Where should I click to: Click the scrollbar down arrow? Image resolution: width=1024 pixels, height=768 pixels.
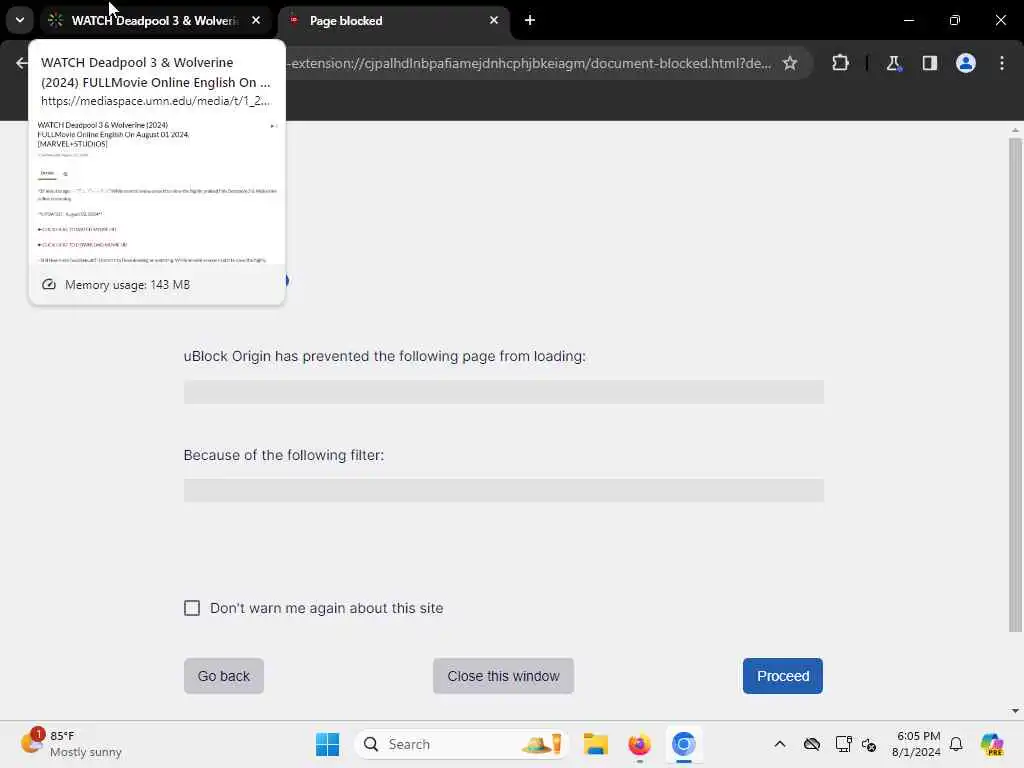[1015, 711]
